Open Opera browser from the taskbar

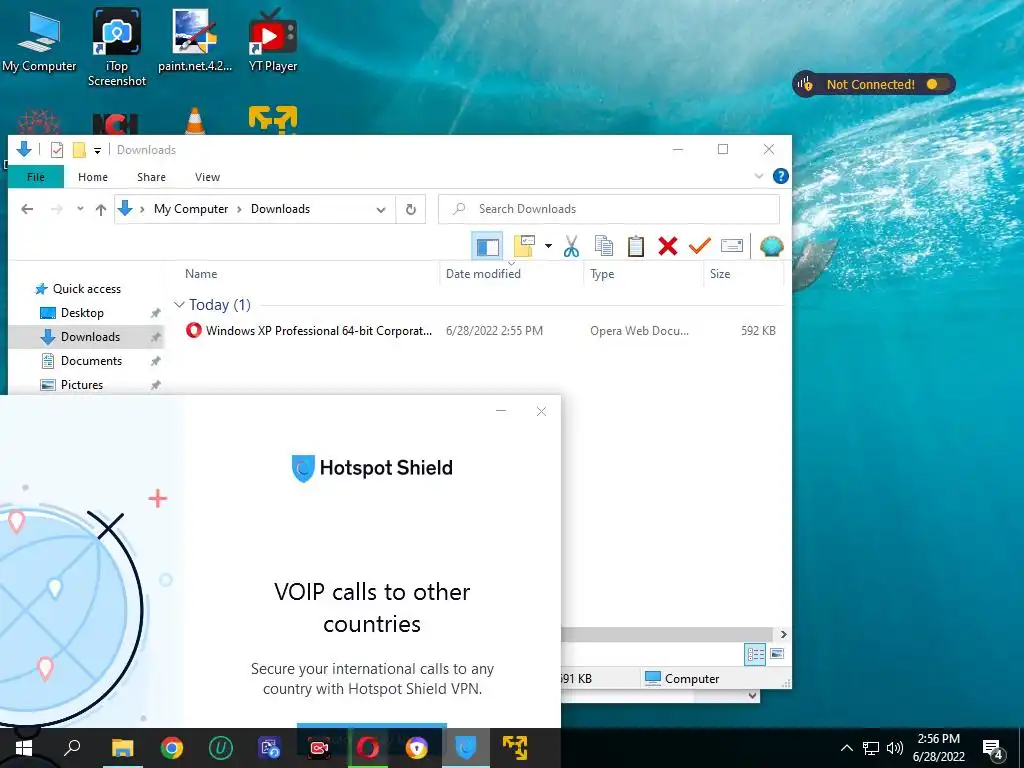[368, 748]
